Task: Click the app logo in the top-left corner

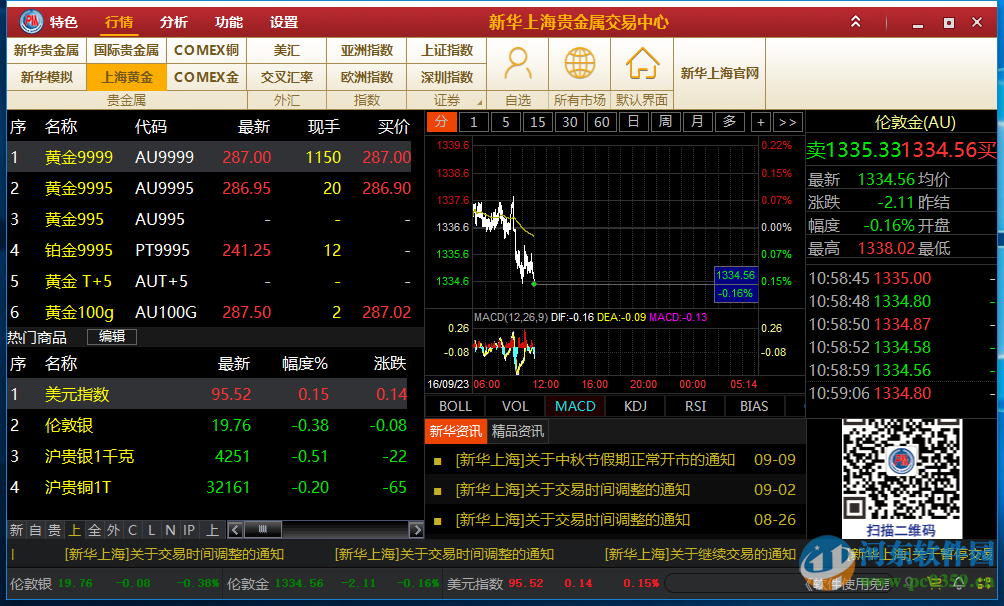Action: pyautogui.click(x=30, y=21)
